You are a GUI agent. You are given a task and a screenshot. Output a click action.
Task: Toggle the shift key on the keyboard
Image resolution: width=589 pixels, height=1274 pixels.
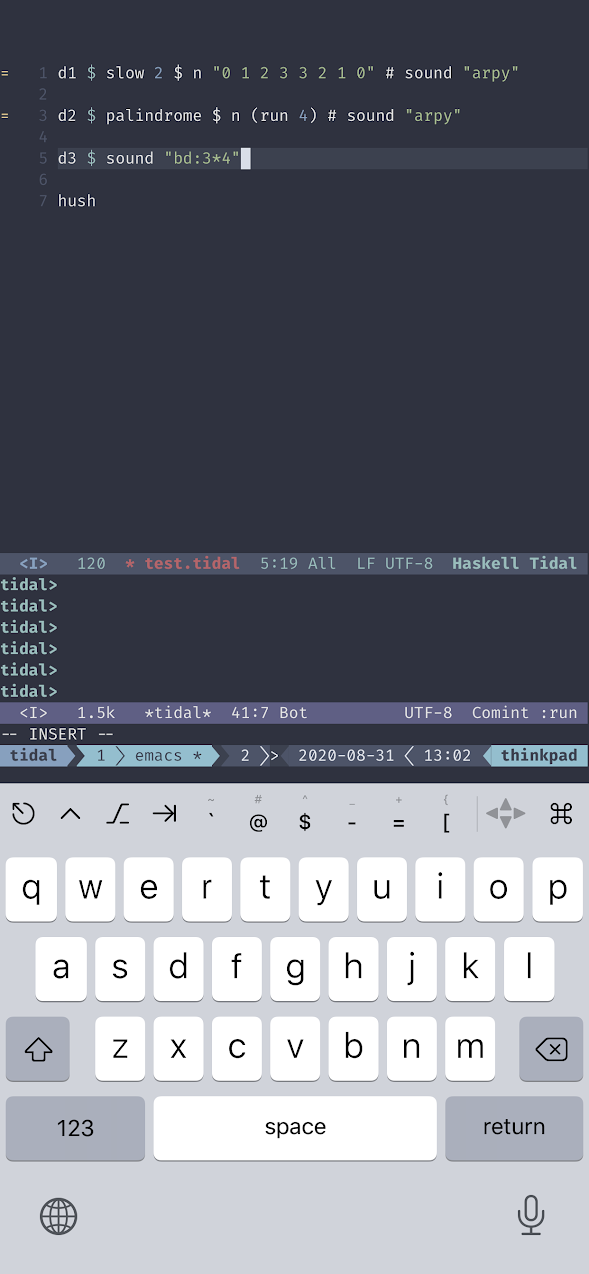[x=38, y=1049]
